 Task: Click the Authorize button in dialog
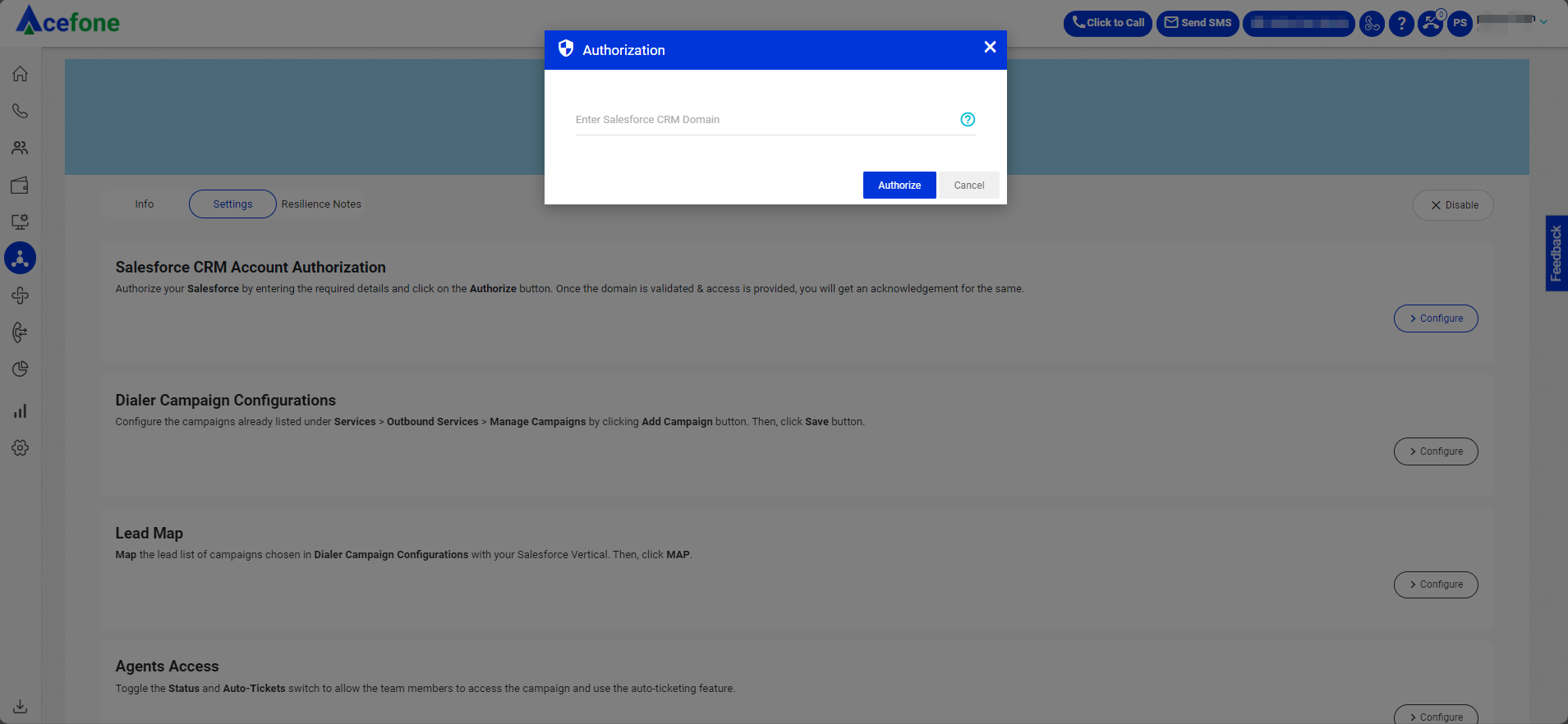(899, 186)
